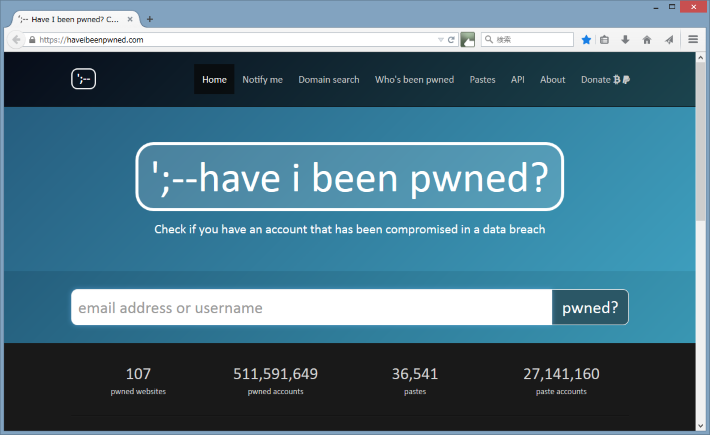This screenshot has width=710, height=435.
Task: Reload the page with refresh icon
Action: point(451,40)
